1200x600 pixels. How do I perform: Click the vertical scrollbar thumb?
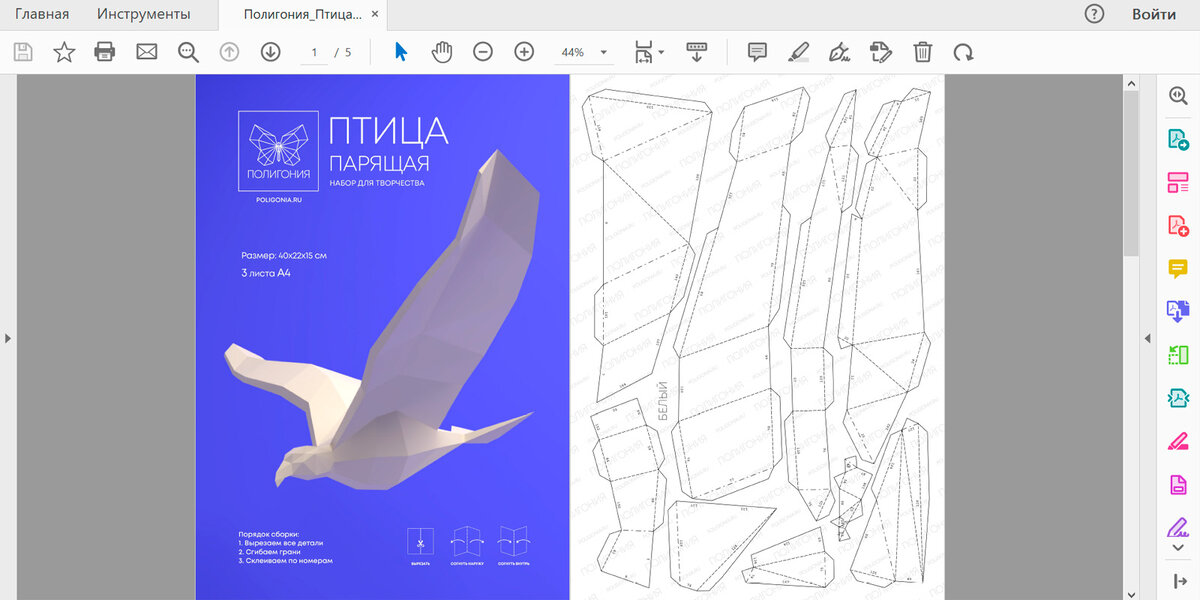pos(1131,175)
